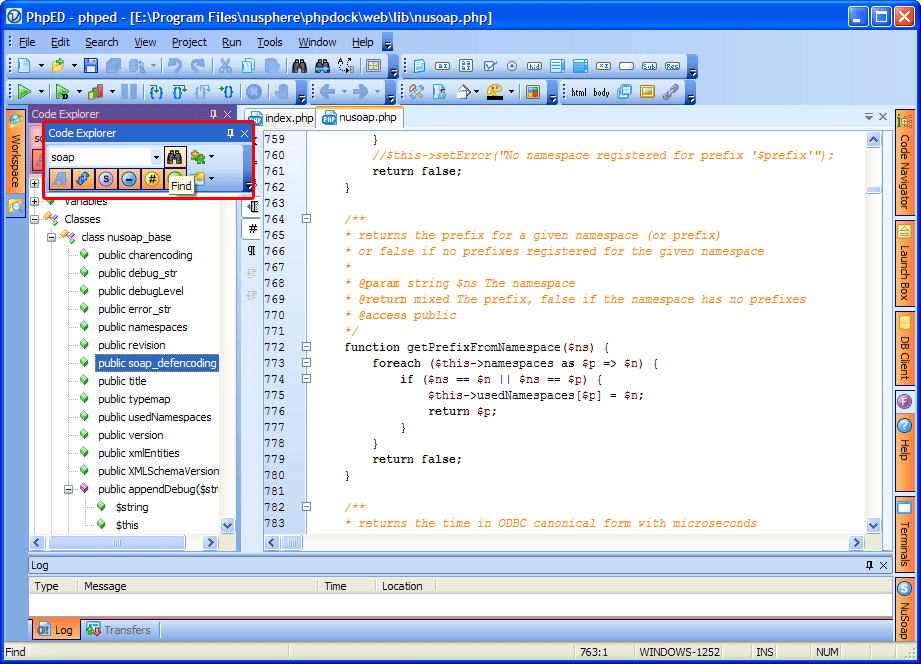Open the Code Navigator side panel
Image resolution: width=921 pixels, height=664 pixels.
[x=905, y=162]
